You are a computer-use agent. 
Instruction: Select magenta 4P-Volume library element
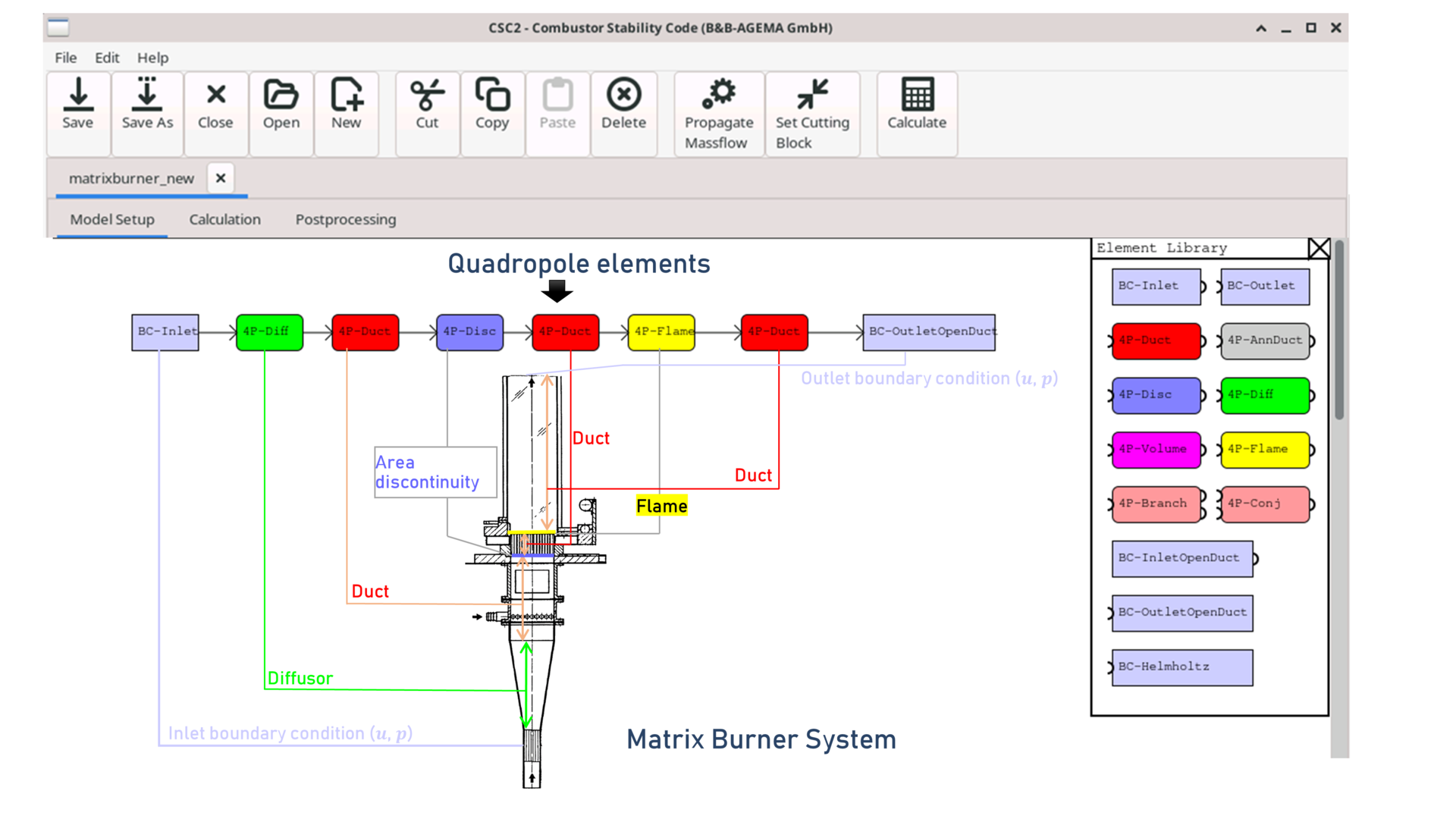coord(1156,450)
